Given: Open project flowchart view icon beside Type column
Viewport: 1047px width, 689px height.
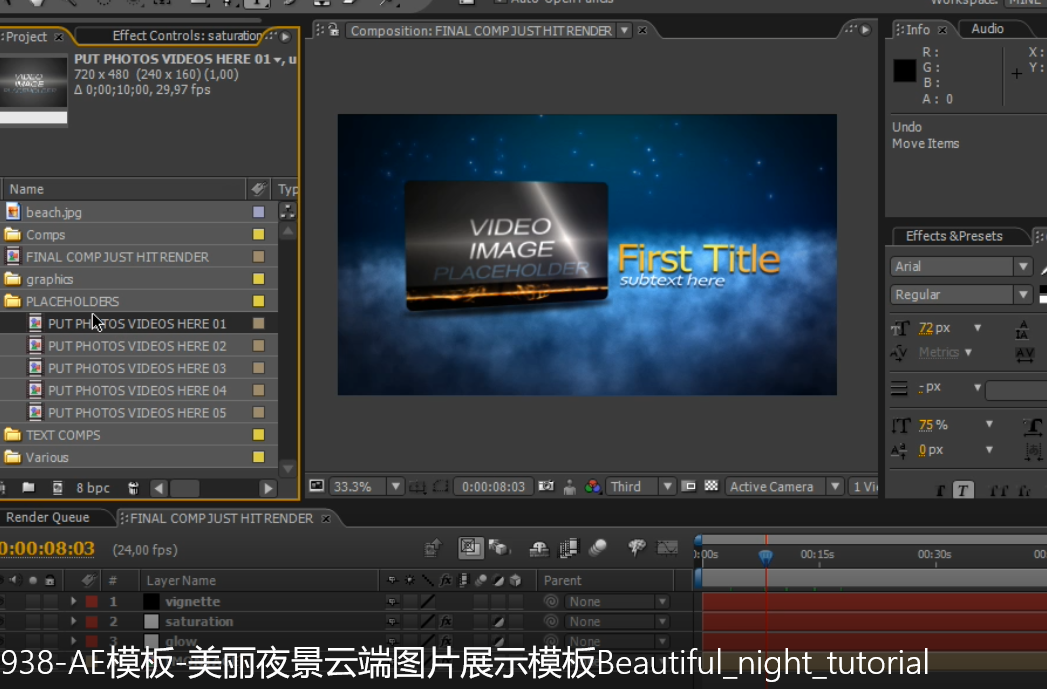Looking at the screenshot, I should (287, 212).
